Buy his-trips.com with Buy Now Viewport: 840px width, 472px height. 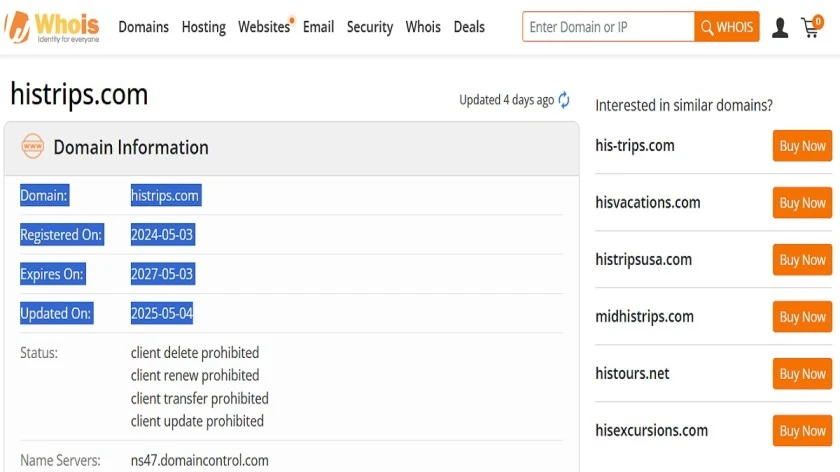pyautogui.click(x=802, y=146)
